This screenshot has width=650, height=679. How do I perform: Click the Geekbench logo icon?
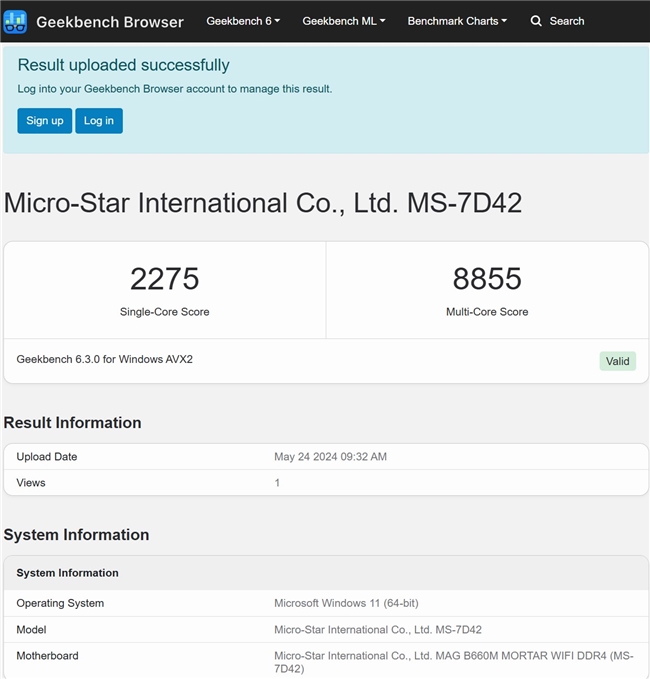point(15,21)
